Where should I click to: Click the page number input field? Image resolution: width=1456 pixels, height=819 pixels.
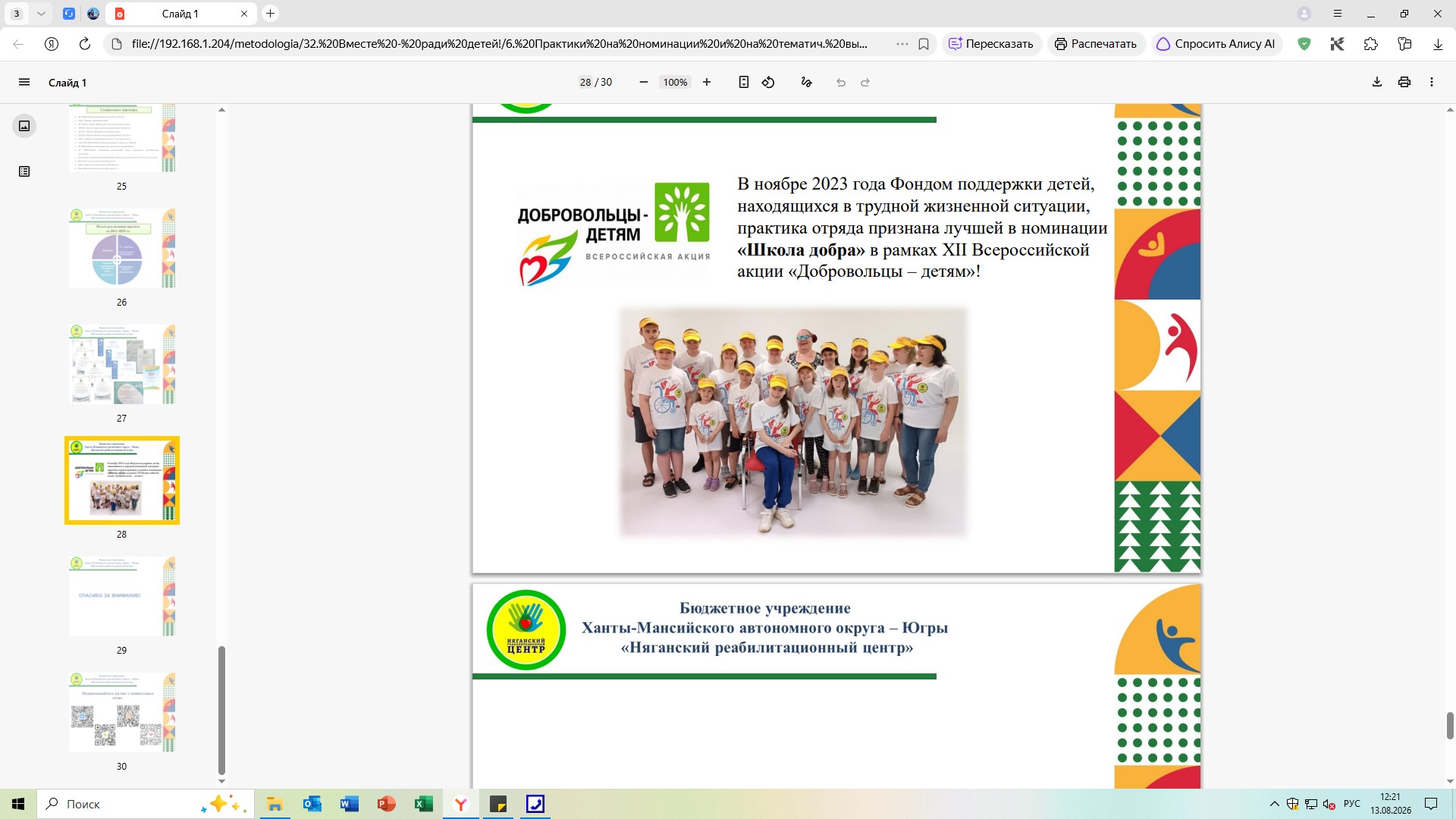[585, 82]
